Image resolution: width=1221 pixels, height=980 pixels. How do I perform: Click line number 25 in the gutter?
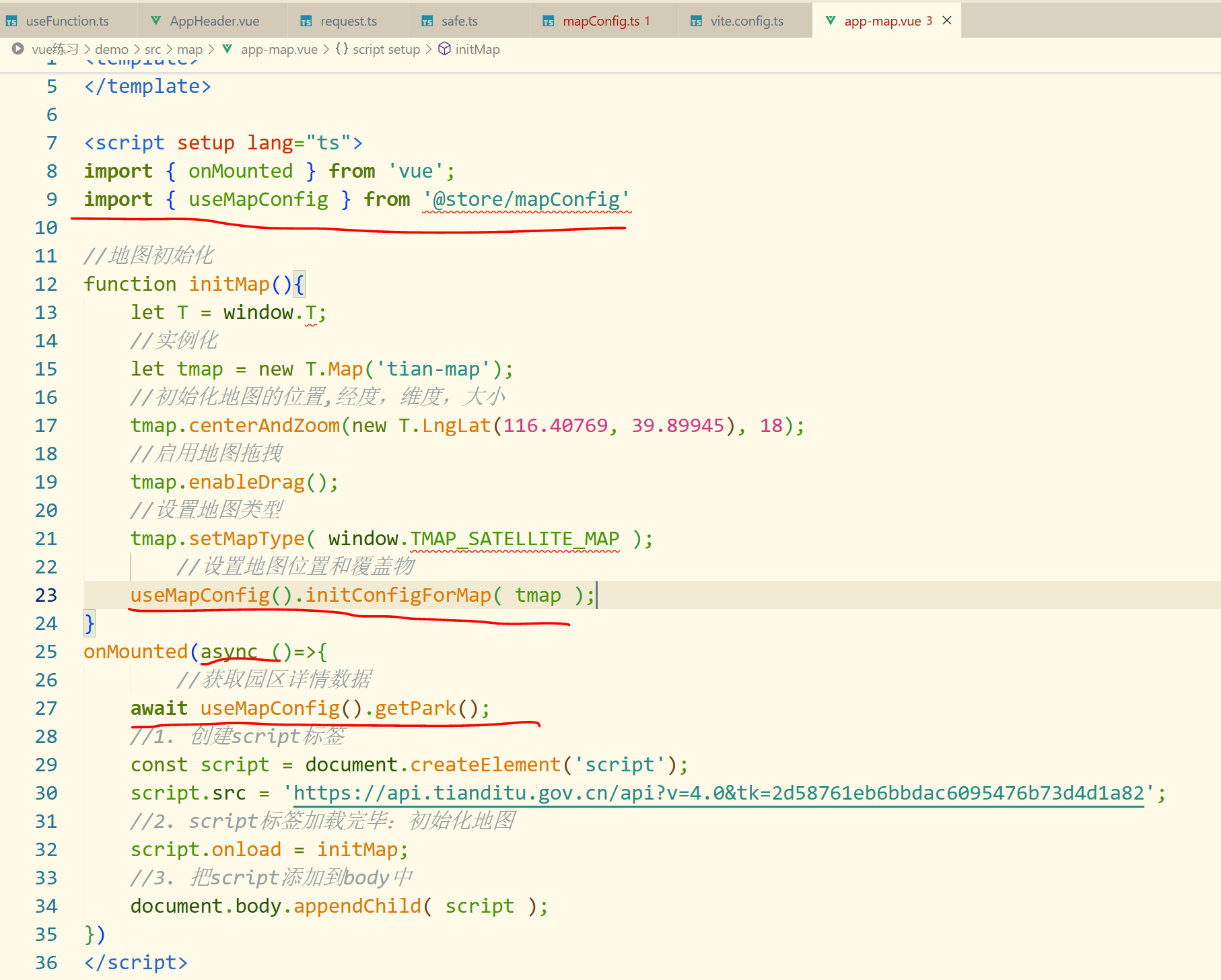pos(46,652)
